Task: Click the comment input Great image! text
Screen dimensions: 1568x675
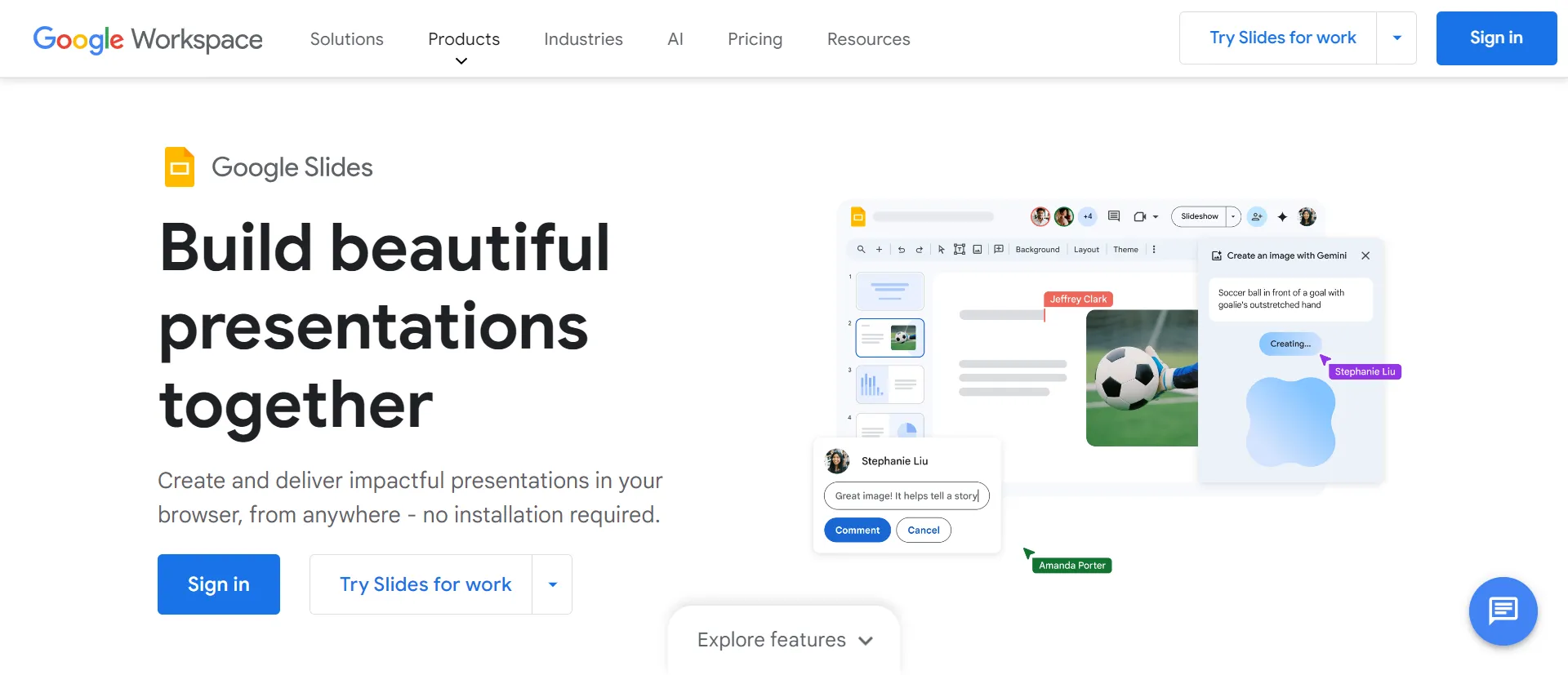Action: (906, 495)
